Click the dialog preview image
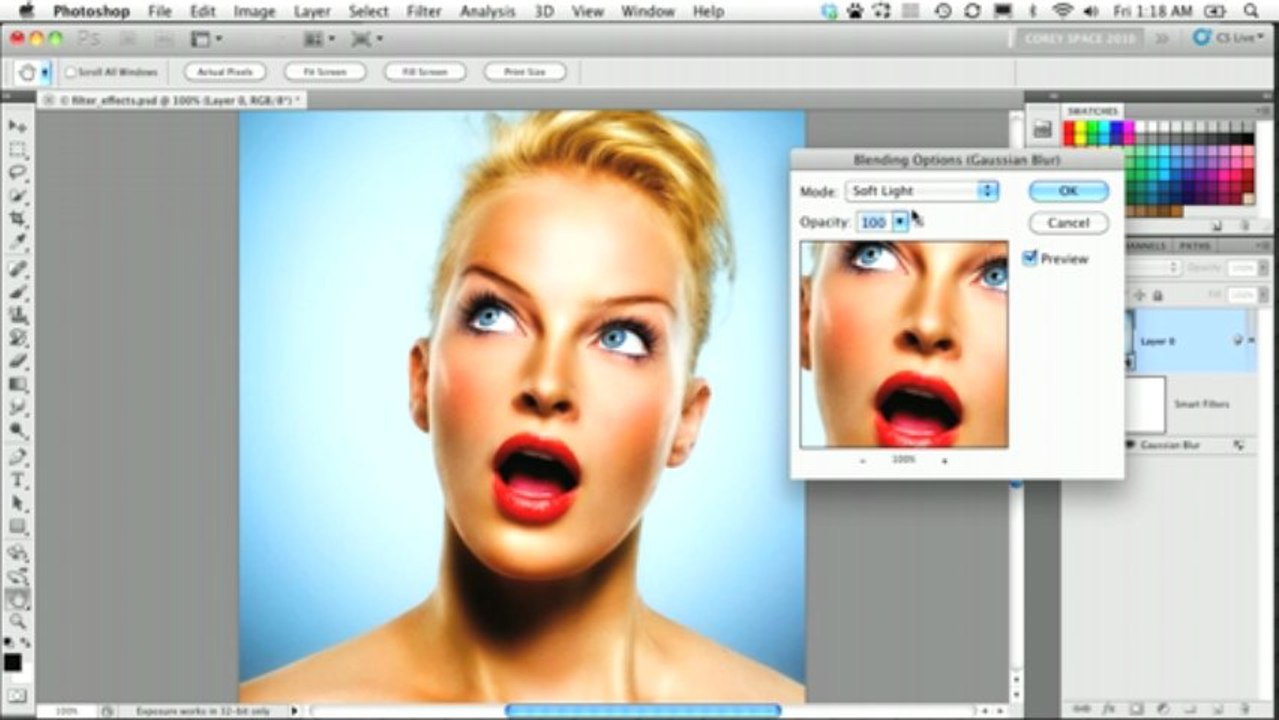The image size is (1279, 720). [904, 344]
